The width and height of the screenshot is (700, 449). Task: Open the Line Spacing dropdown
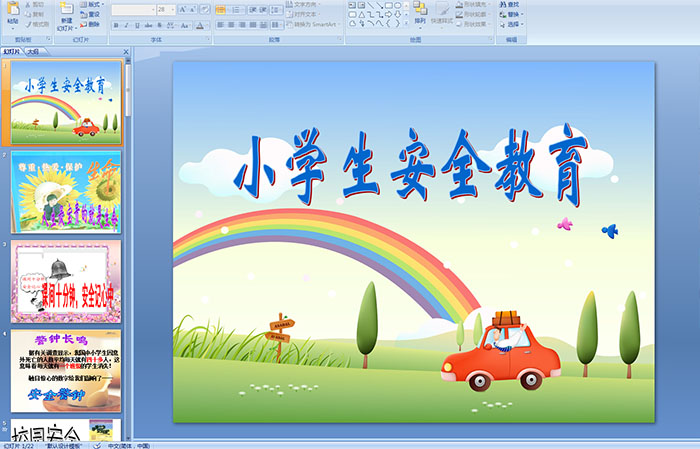tap(277, 9)
